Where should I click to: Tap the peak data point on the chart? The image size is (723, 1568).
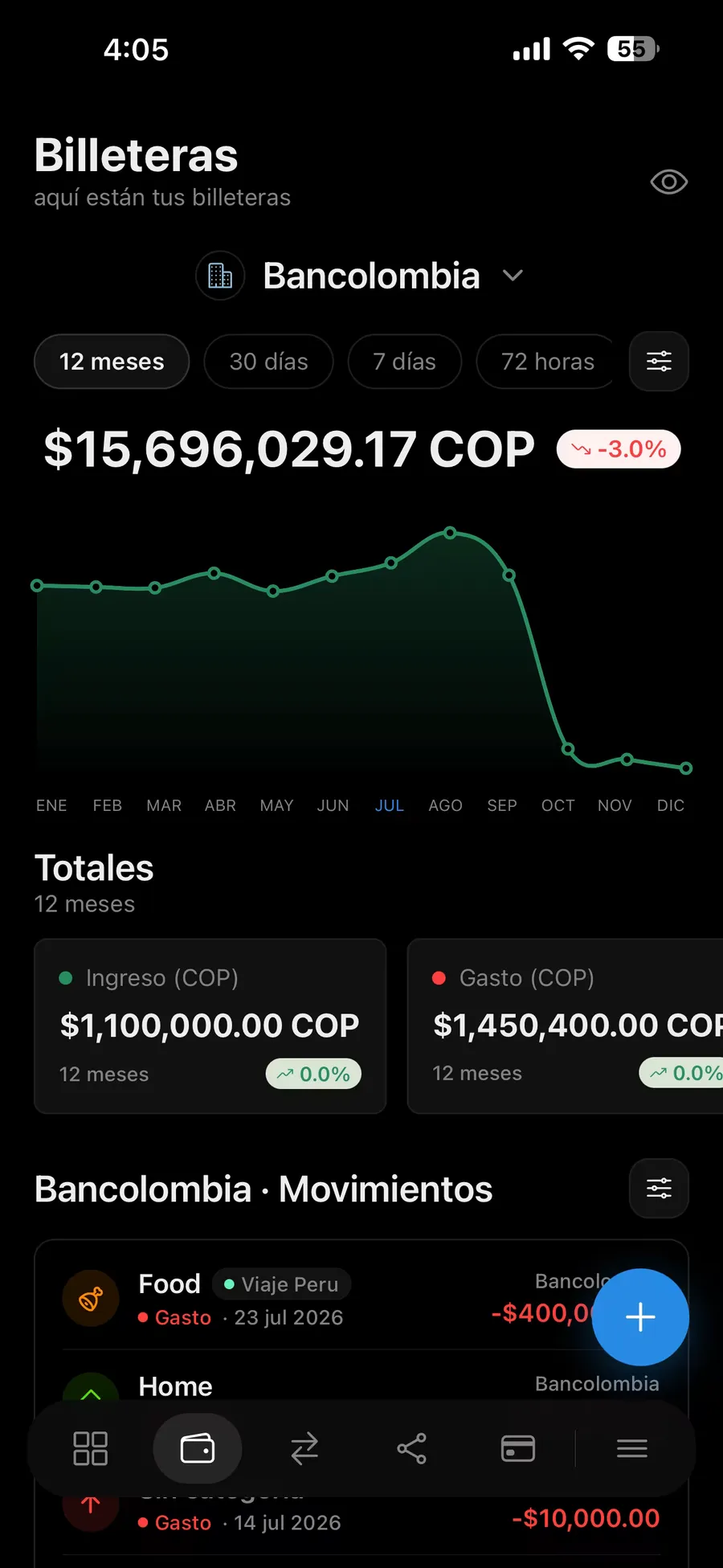tap(450, 533)
